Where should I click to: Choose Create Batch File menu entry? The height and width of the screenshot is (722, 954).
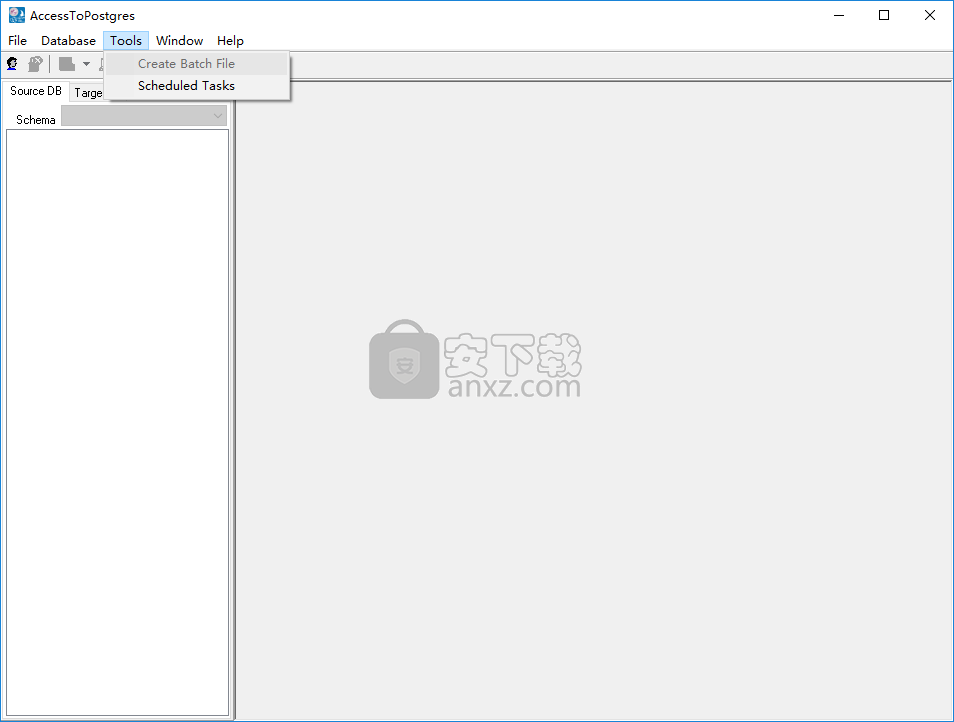(x=197, y=64)
